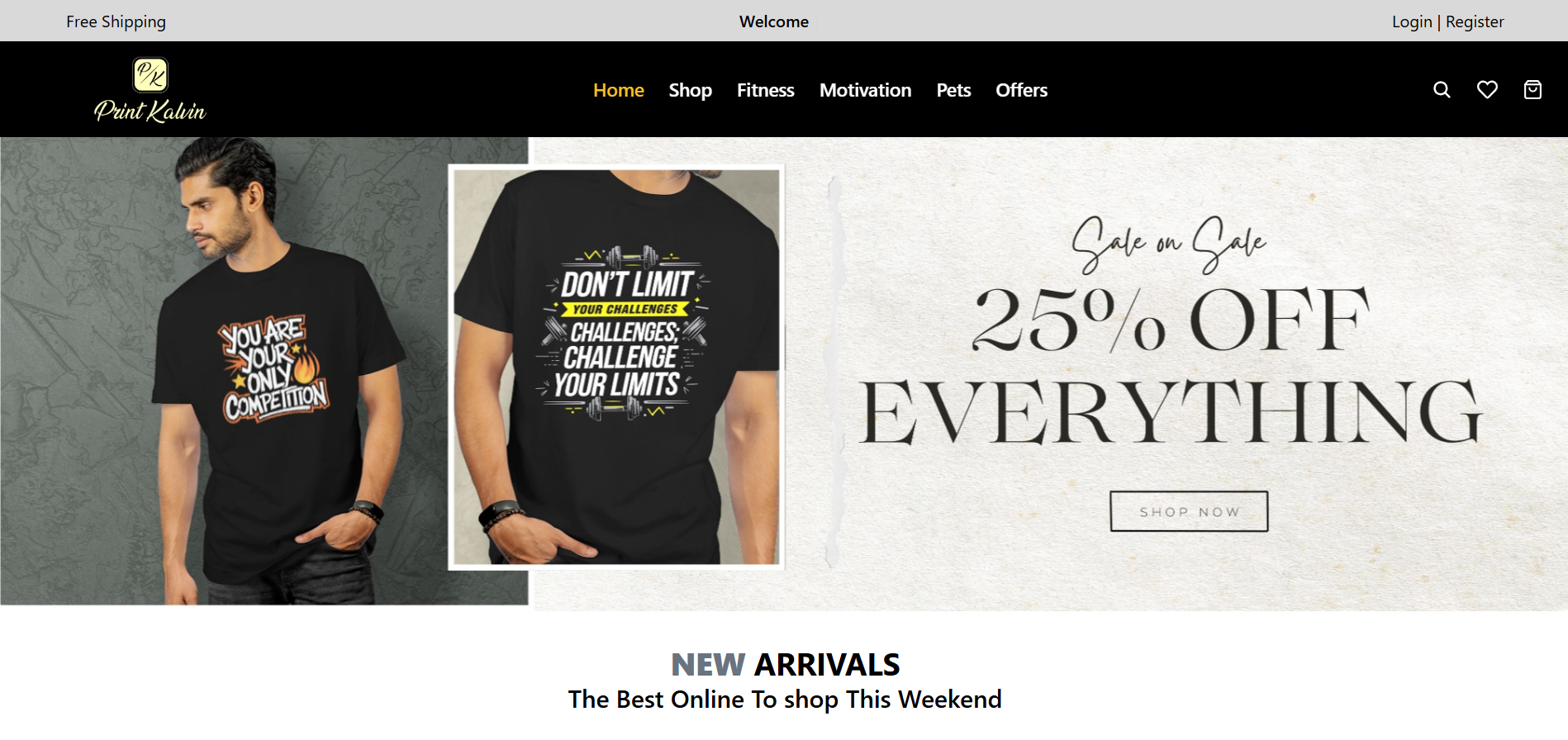Click the Sale on Sale script text

tap(1169, 244)
